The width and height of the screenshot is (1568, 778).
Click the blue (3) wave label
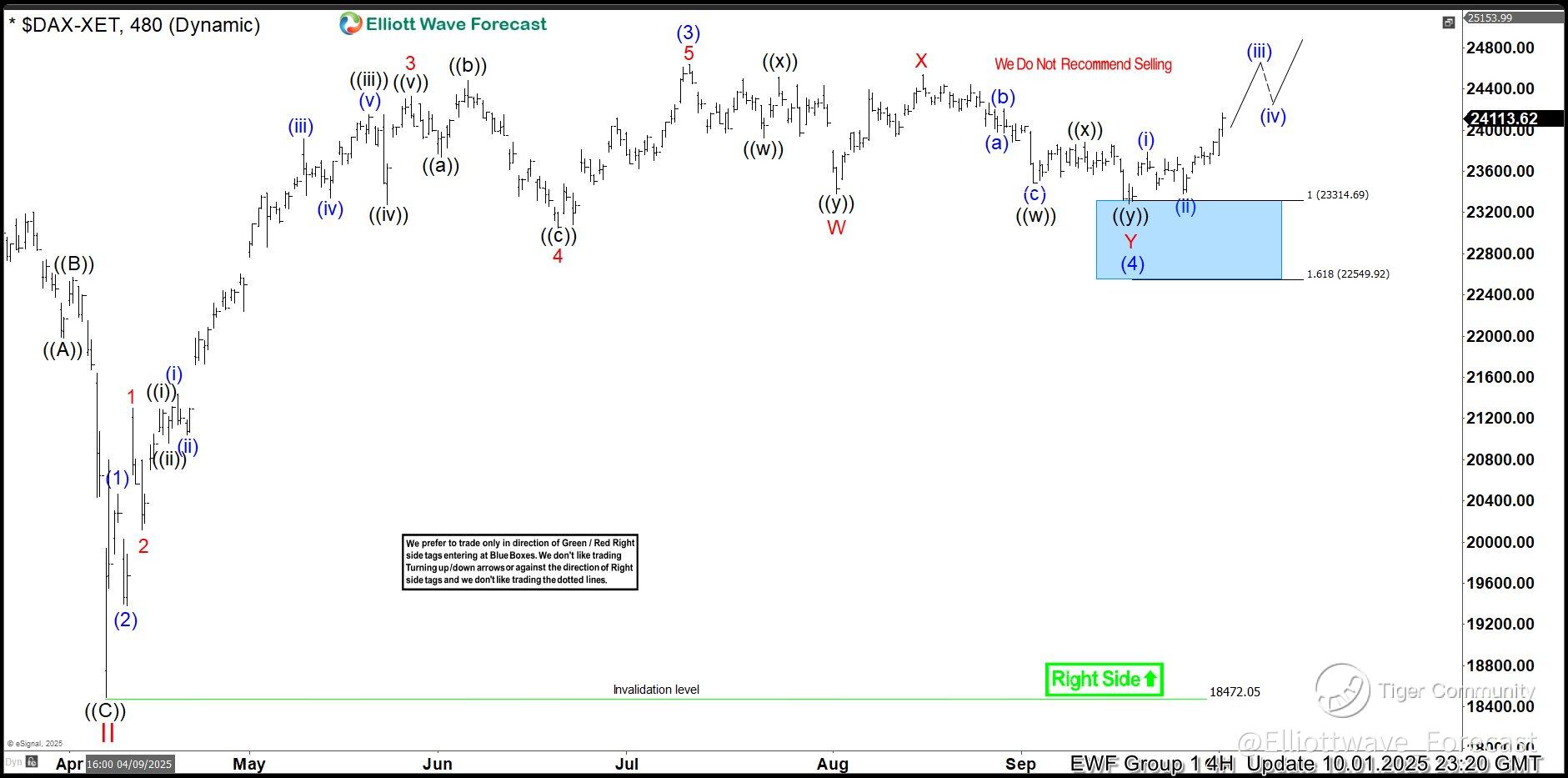[x=688, y=33]
